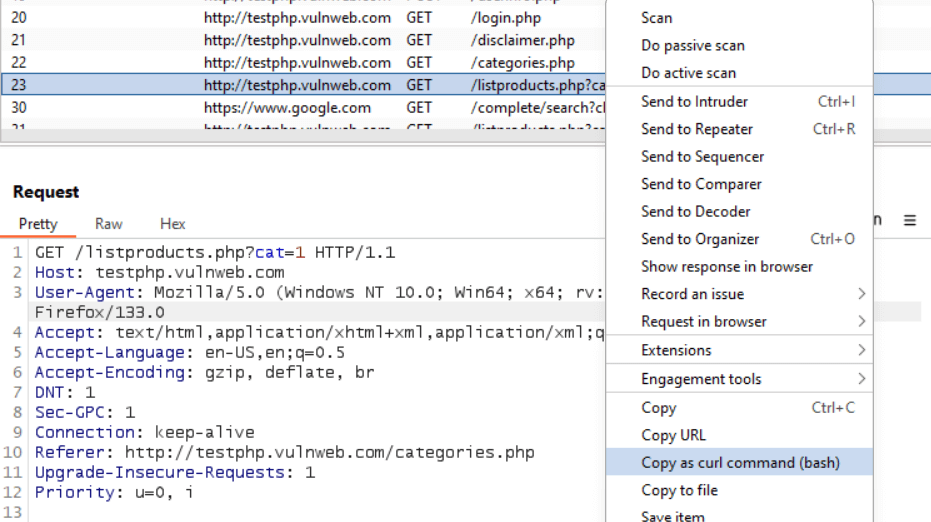Viewport: 931px width, 522px height.
Task: Switch to the Raw tab
Action: click(x=109, y=224)
